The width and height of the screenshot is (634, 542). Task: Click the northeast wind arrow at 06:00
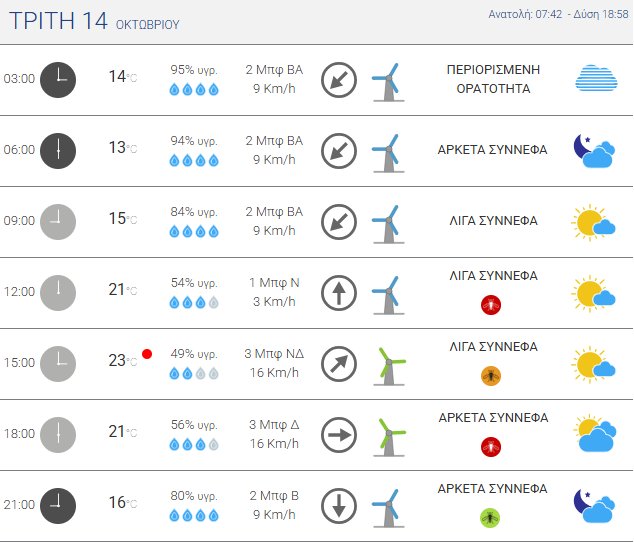339,150
